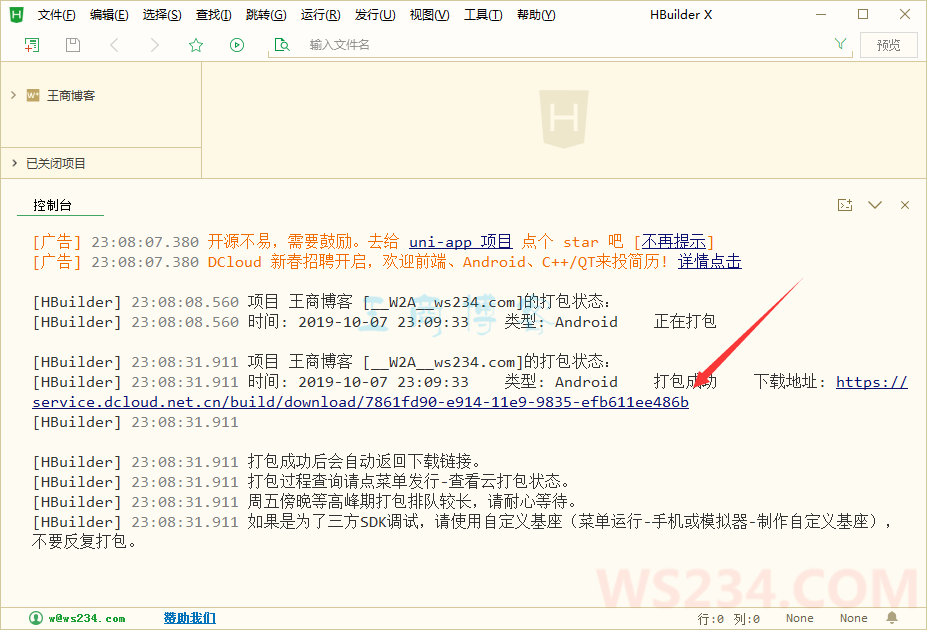This screenshot has height=630, width=927.
Task: Click the file search icon
Action: click(x=282, y=45)
